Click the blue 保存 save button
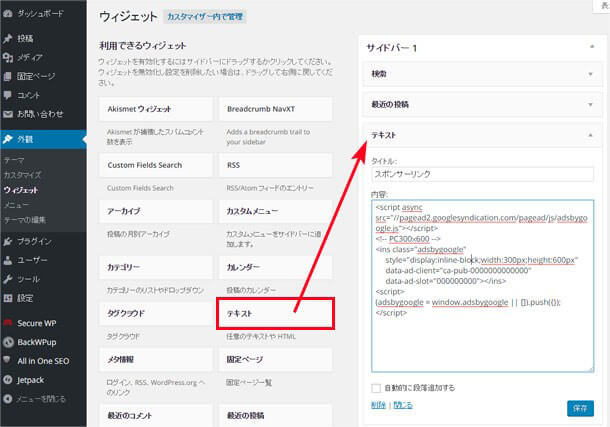The height and width of the screenshot is (427, 610). point(580,408)
